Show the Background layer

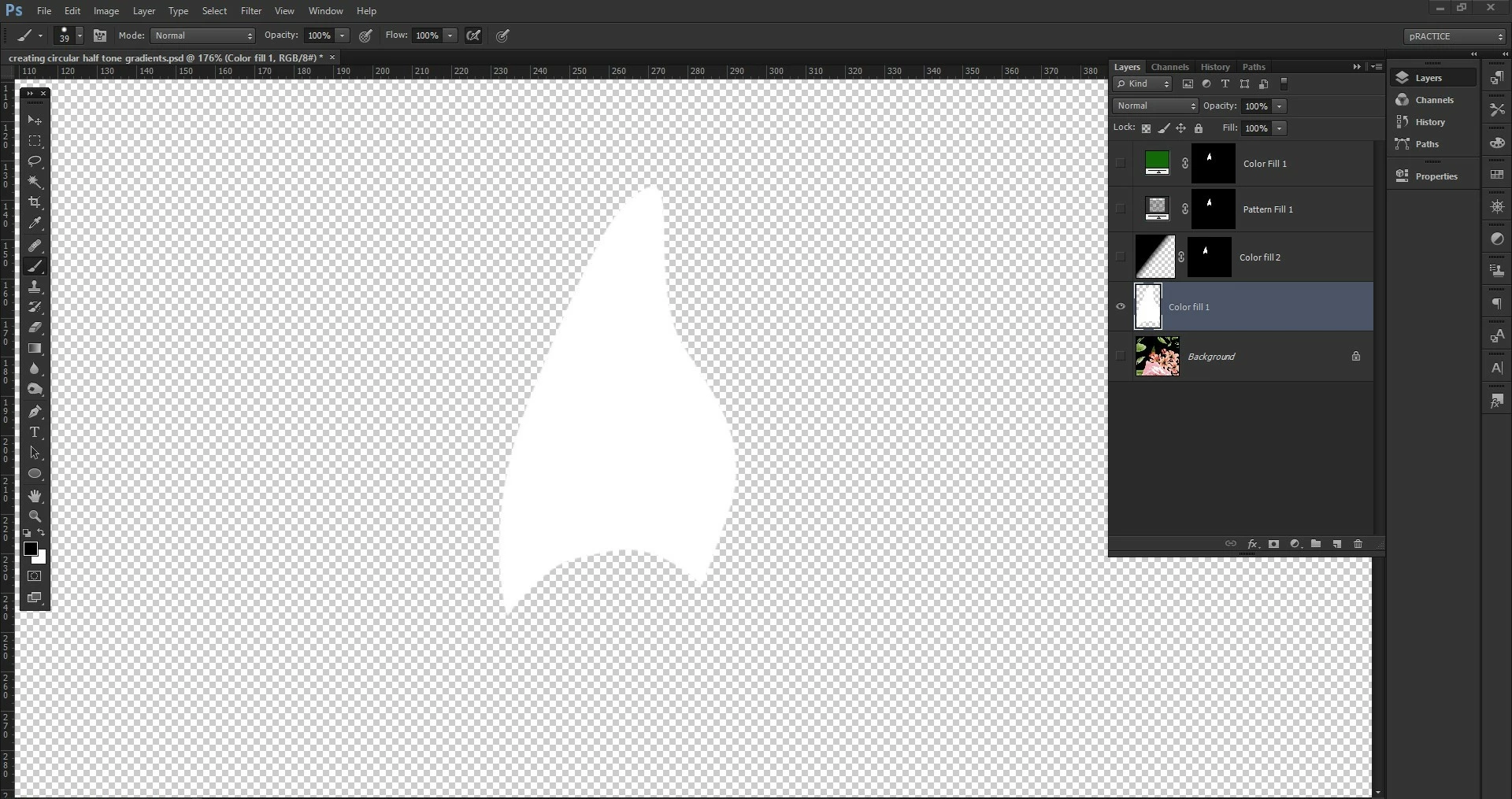(x=1121, y=356)
